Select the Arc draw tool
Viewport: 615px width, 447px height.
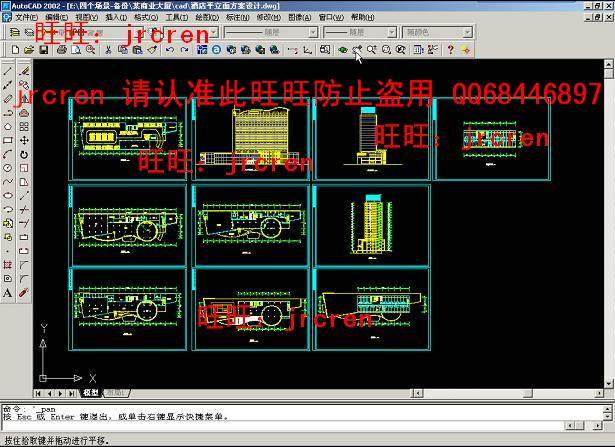[7, 154]
